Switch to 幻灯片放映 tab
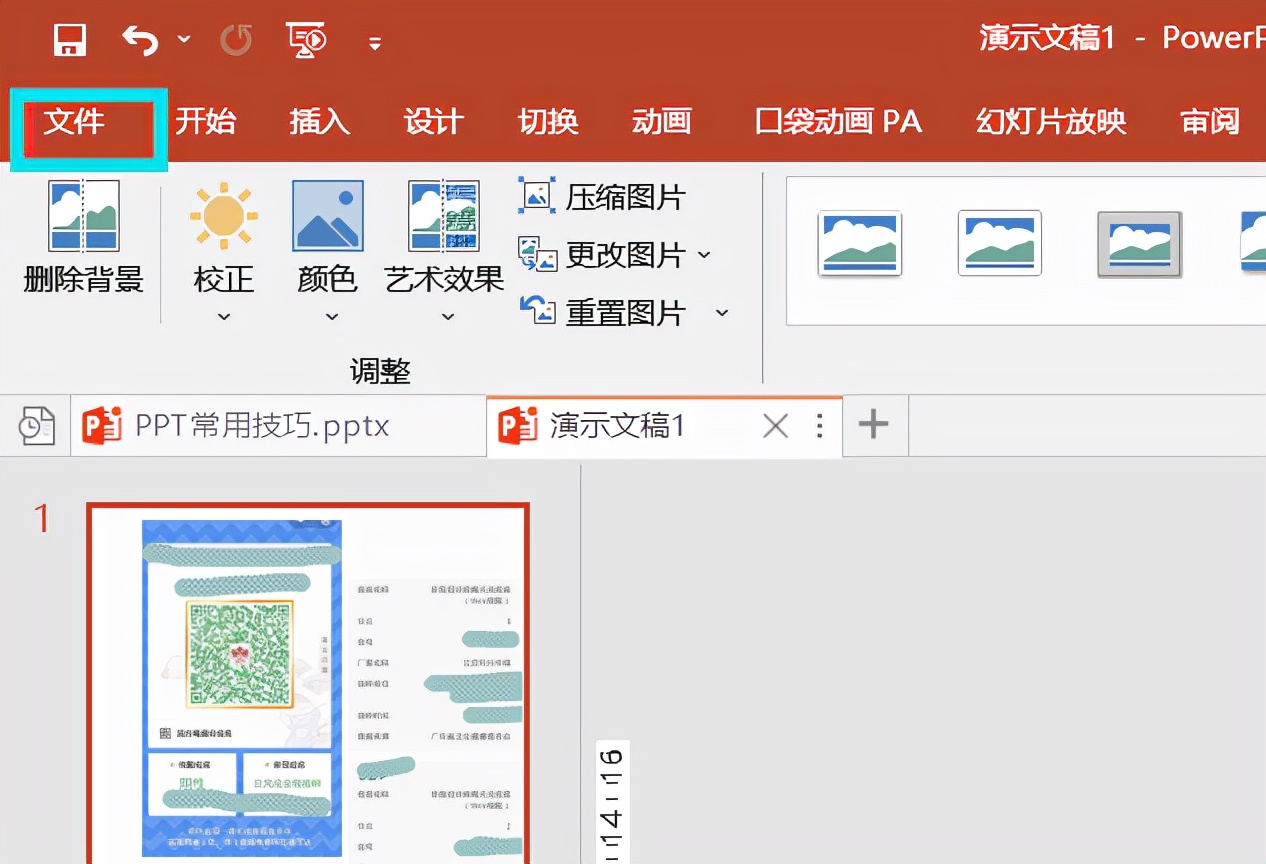The image size is (1266, 864). tap(1051, 121)
